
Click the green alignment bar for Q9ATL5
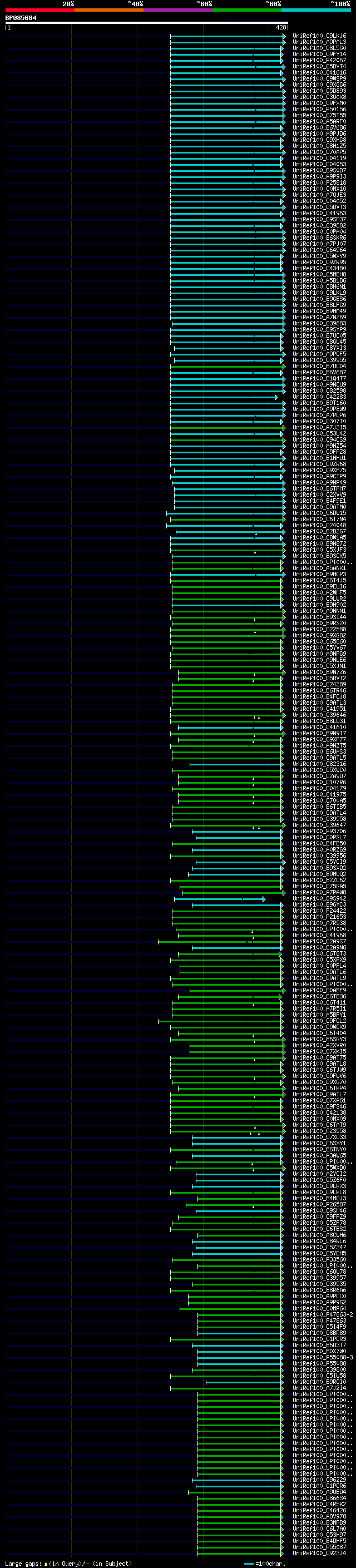[227, 758]
